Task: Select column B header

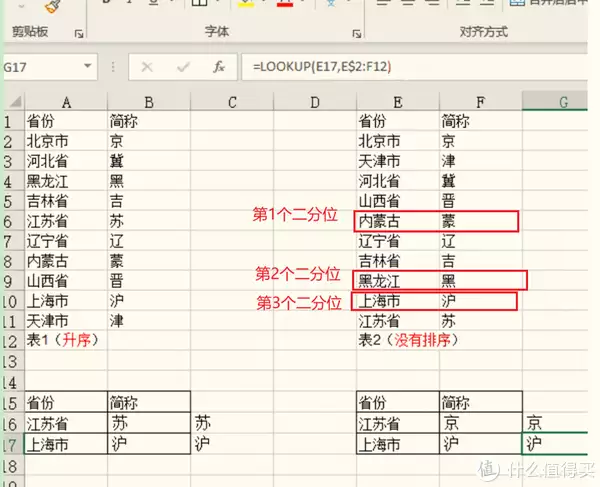Action: coord(149,102)
